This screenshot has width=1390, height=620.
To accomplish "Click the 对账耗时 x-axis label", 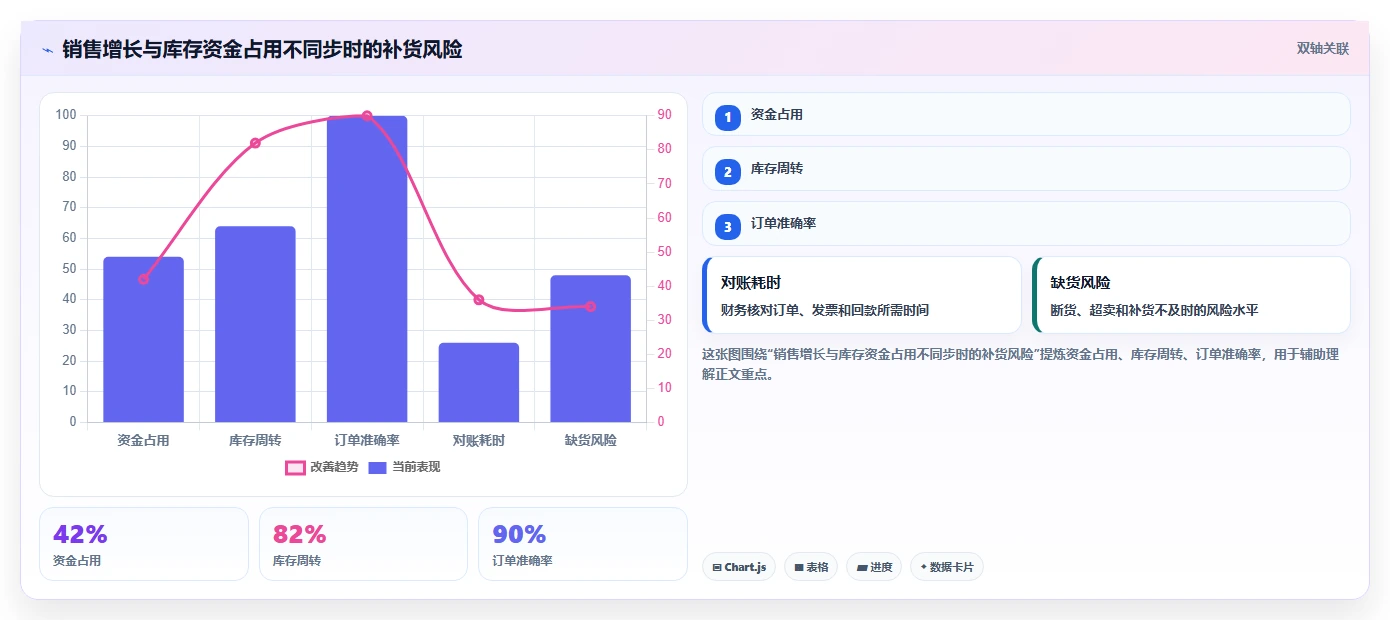I will coord(479,440).
